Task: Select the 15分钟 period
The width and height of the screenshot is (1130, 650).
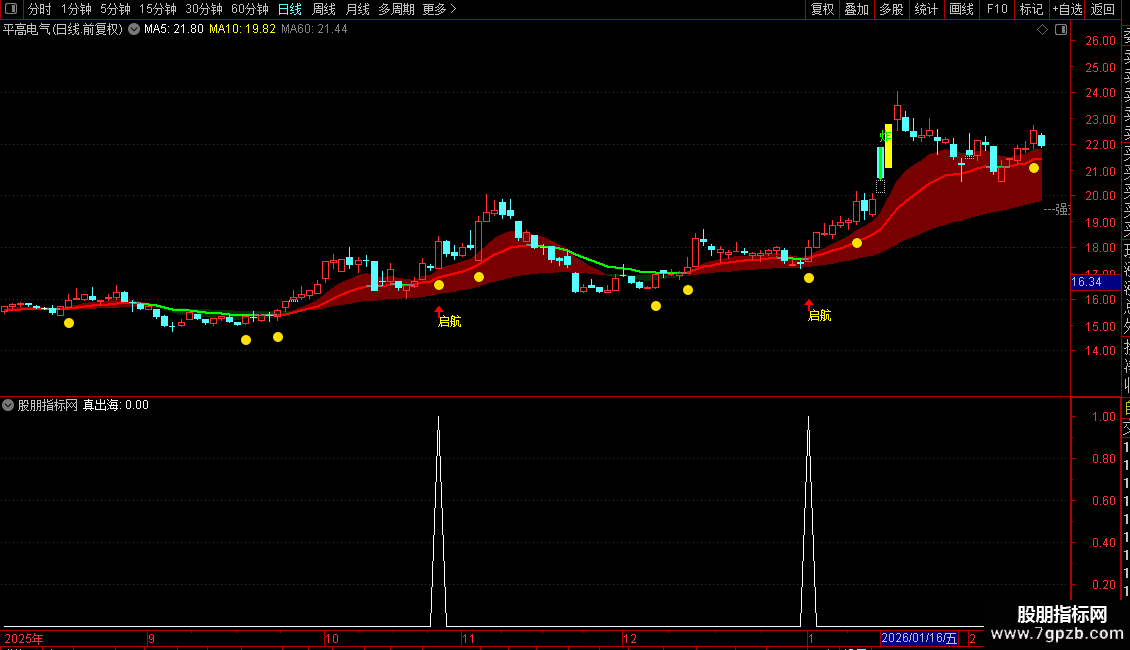Action: 158,9
